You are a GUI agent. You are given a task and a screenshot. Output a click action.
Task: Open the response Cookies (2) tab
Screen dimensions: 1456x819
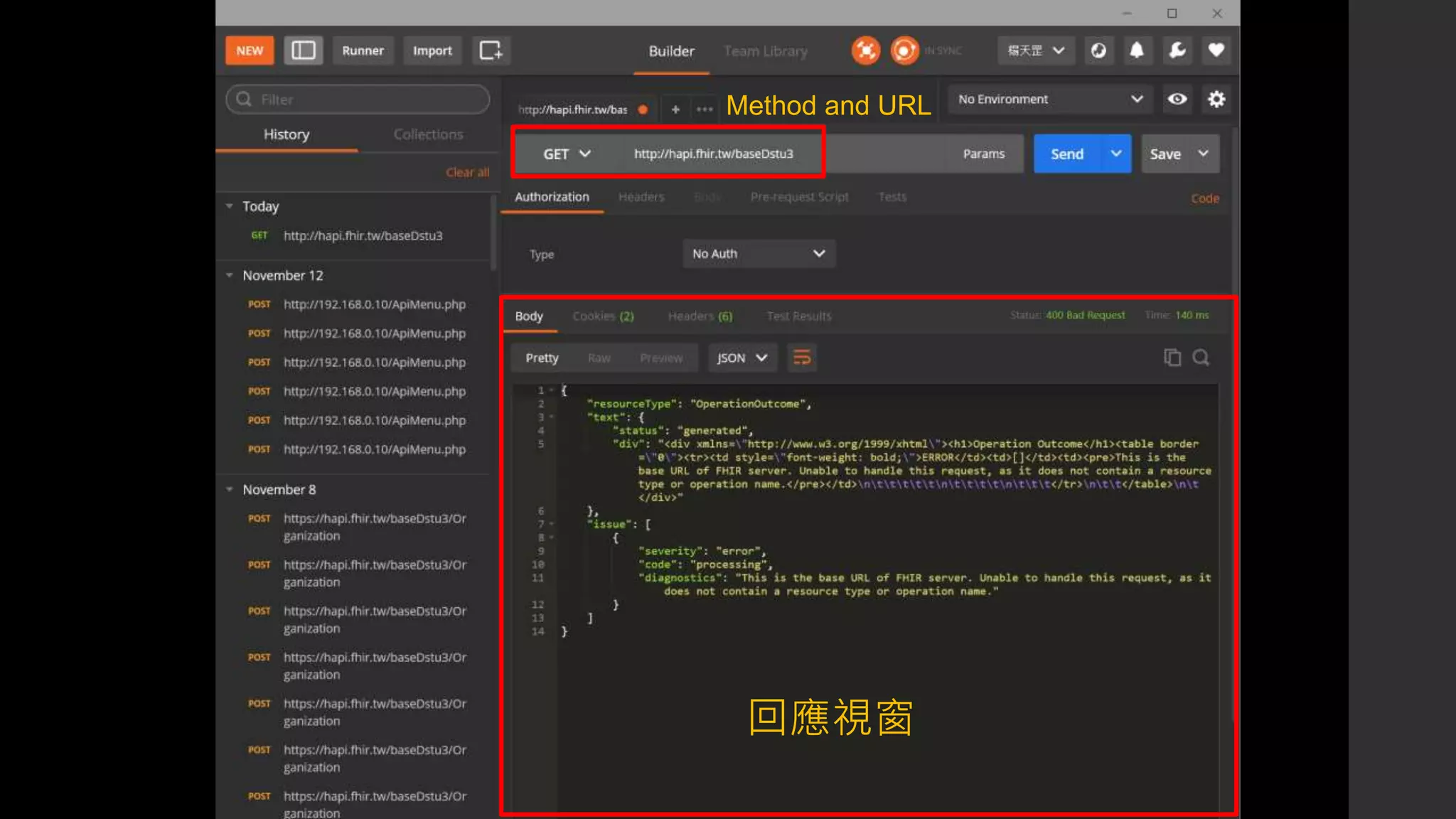pyautogui.click(x=603, y=316)
